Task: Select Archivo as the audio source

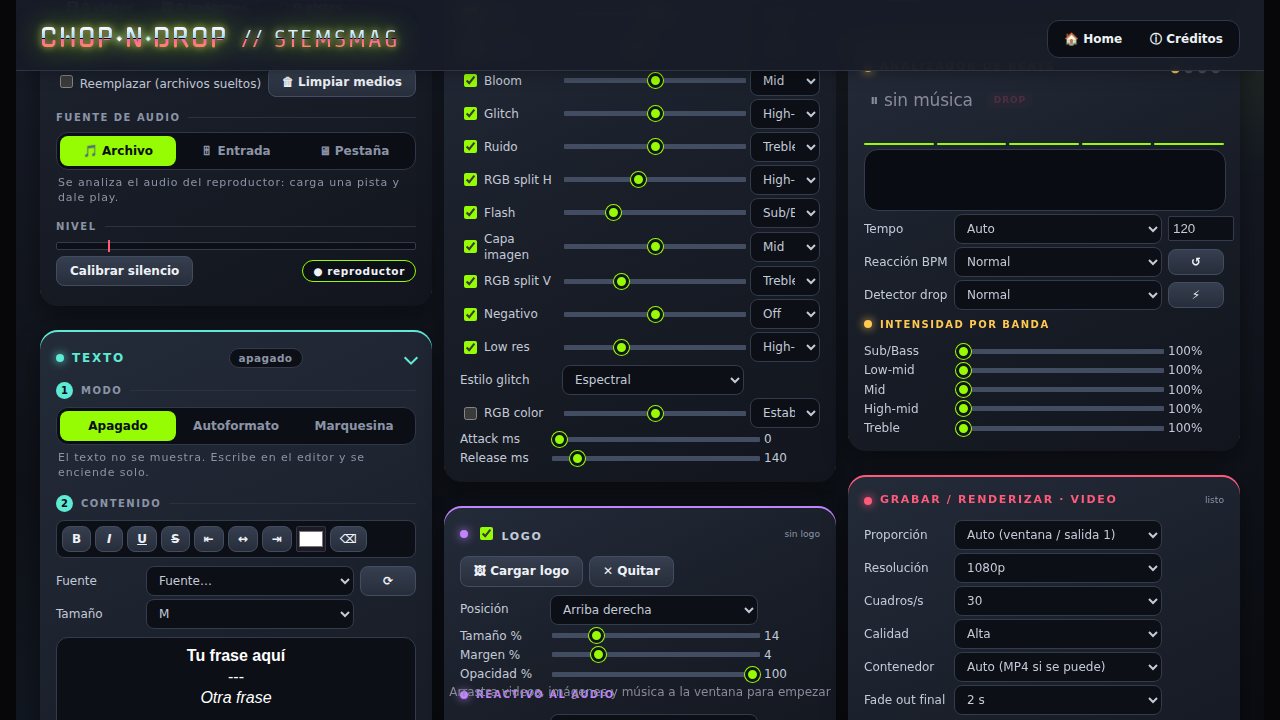Action: coord(118,151)
